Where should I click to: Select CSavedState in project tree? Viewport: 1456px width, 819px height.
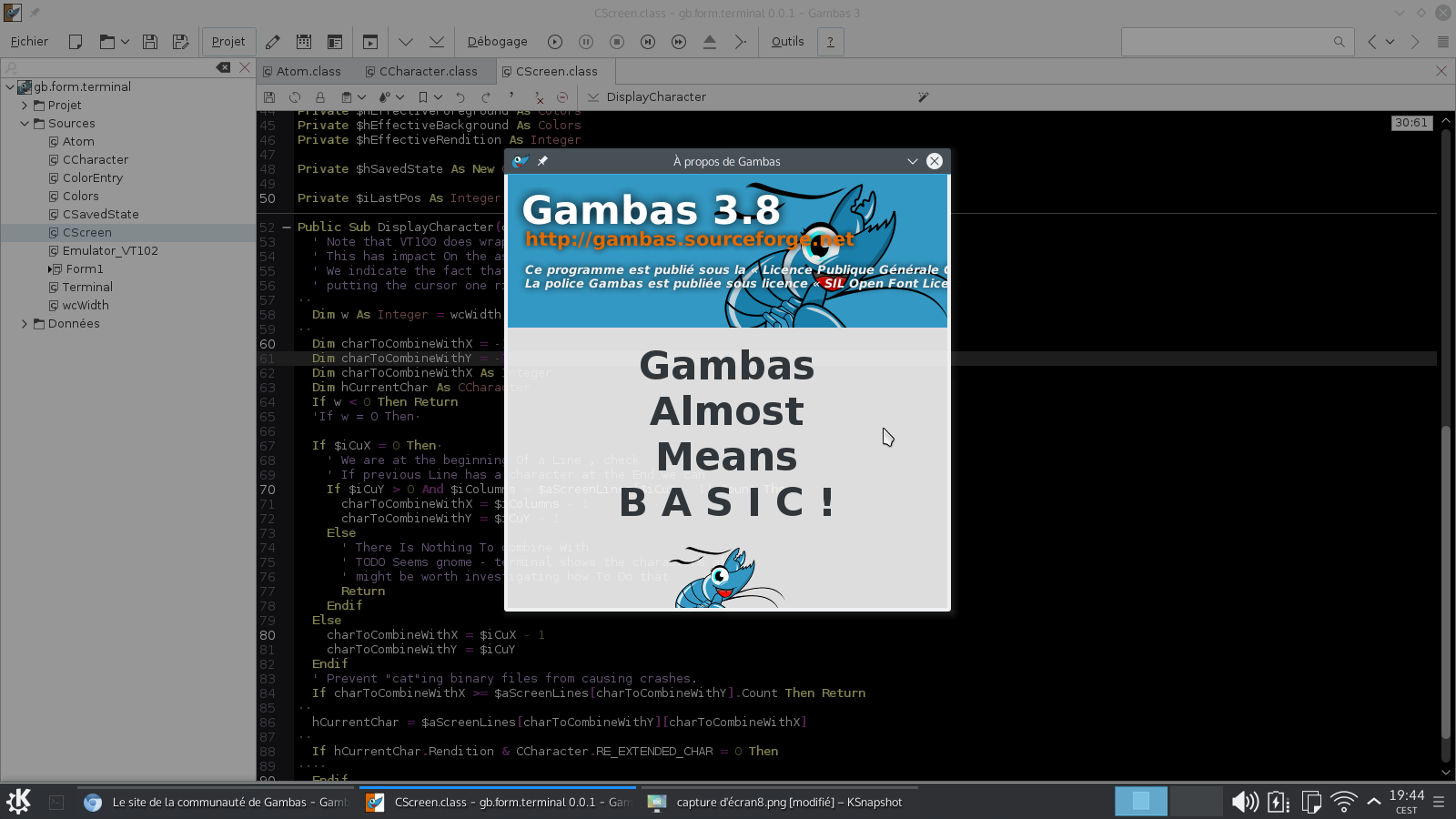tap(100, 215)
